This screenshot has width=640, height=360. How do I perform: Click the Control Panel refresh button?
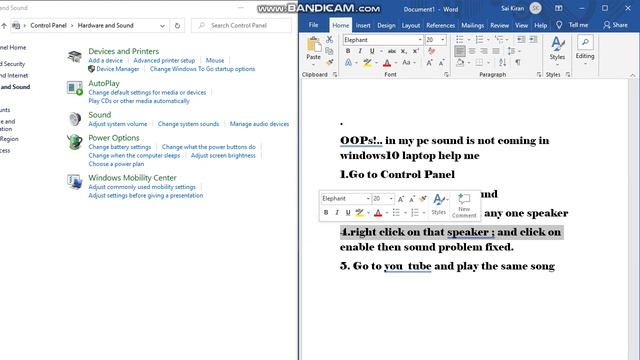pyautogui.click(x=177, y=25)
